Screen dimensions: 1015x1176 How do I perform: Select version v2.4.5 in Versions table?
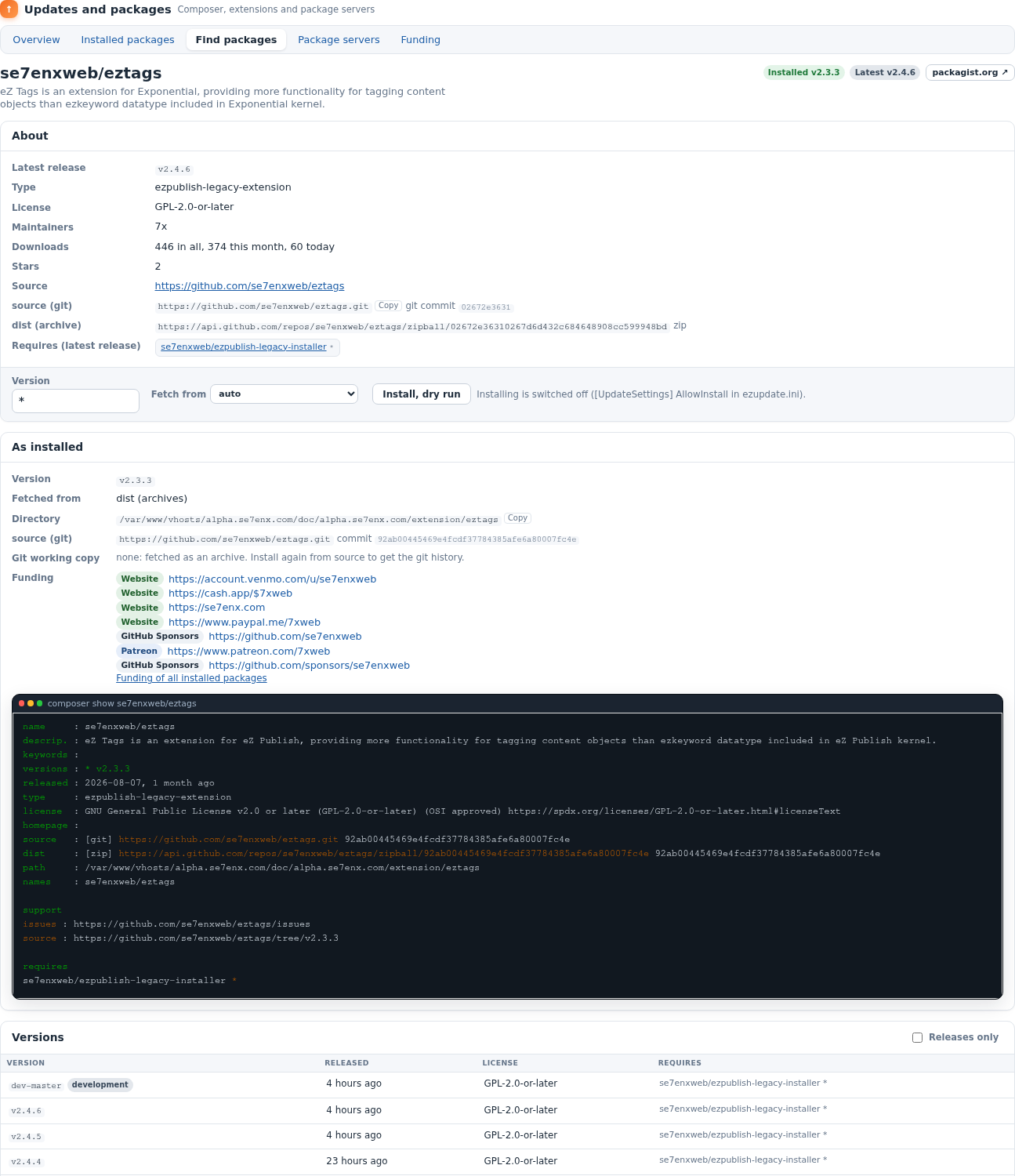coord(27,1136)
